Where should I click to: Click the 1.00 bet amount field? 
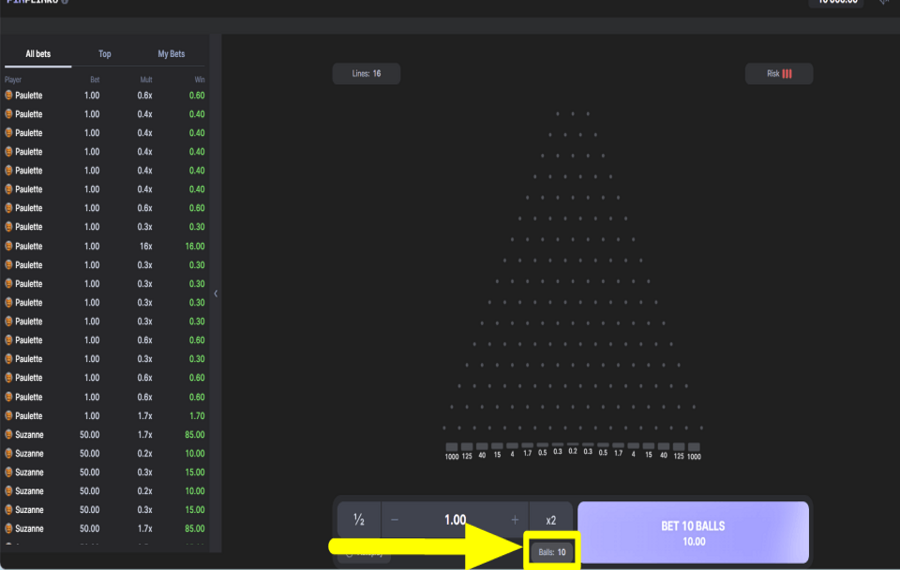pyautogui.click(x=455, y=520)
